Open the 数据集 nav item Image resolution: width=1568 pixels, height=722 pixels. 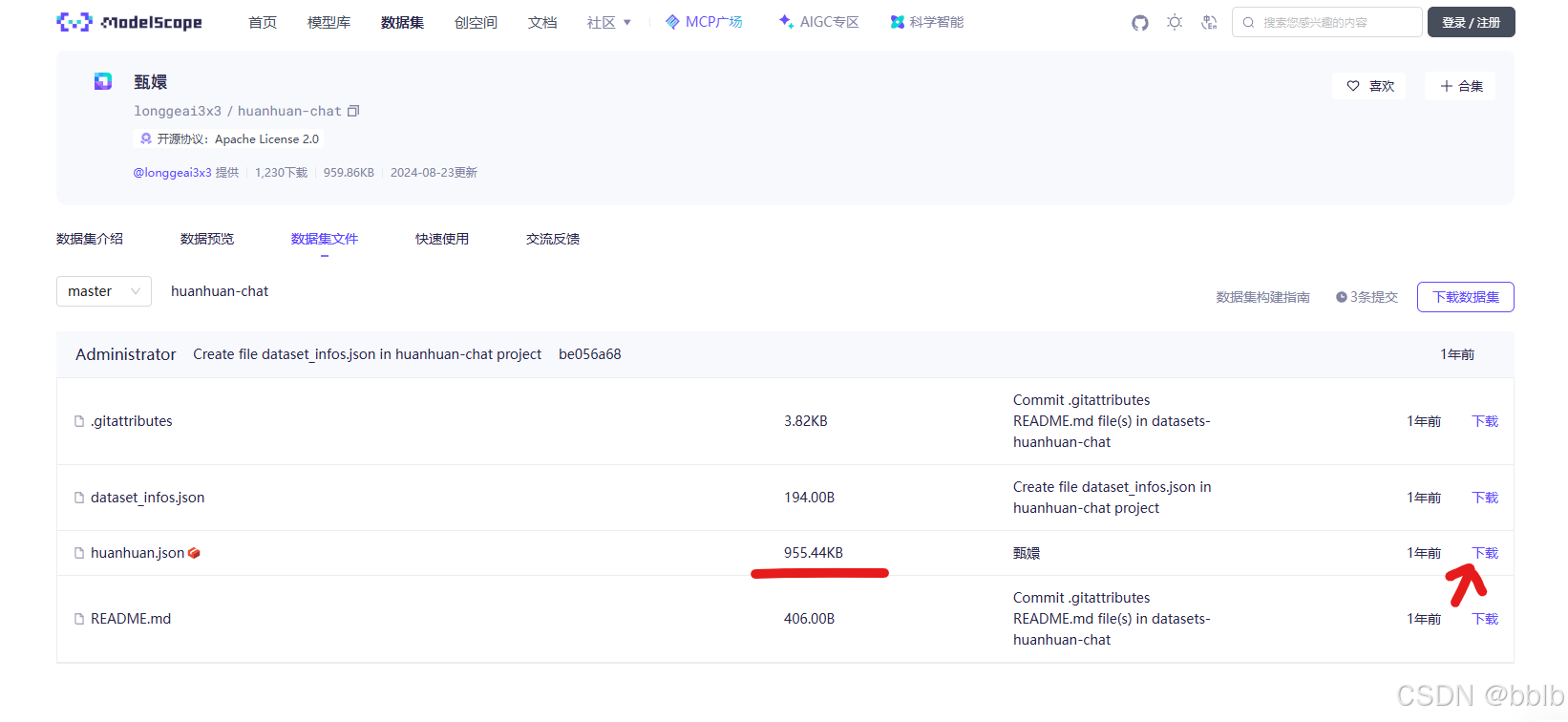pyautogui.click(x=402, y=22)
